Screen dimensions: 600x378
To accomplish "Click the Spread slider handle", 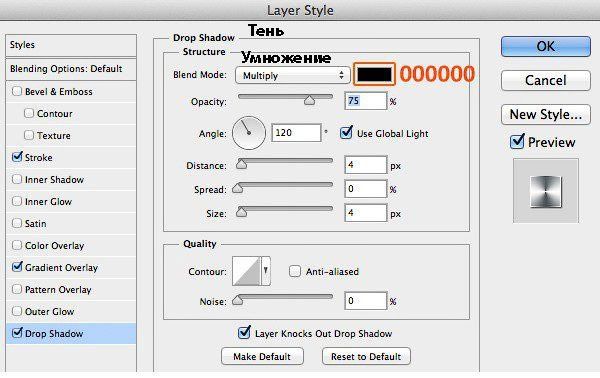I will pos(238,188).
